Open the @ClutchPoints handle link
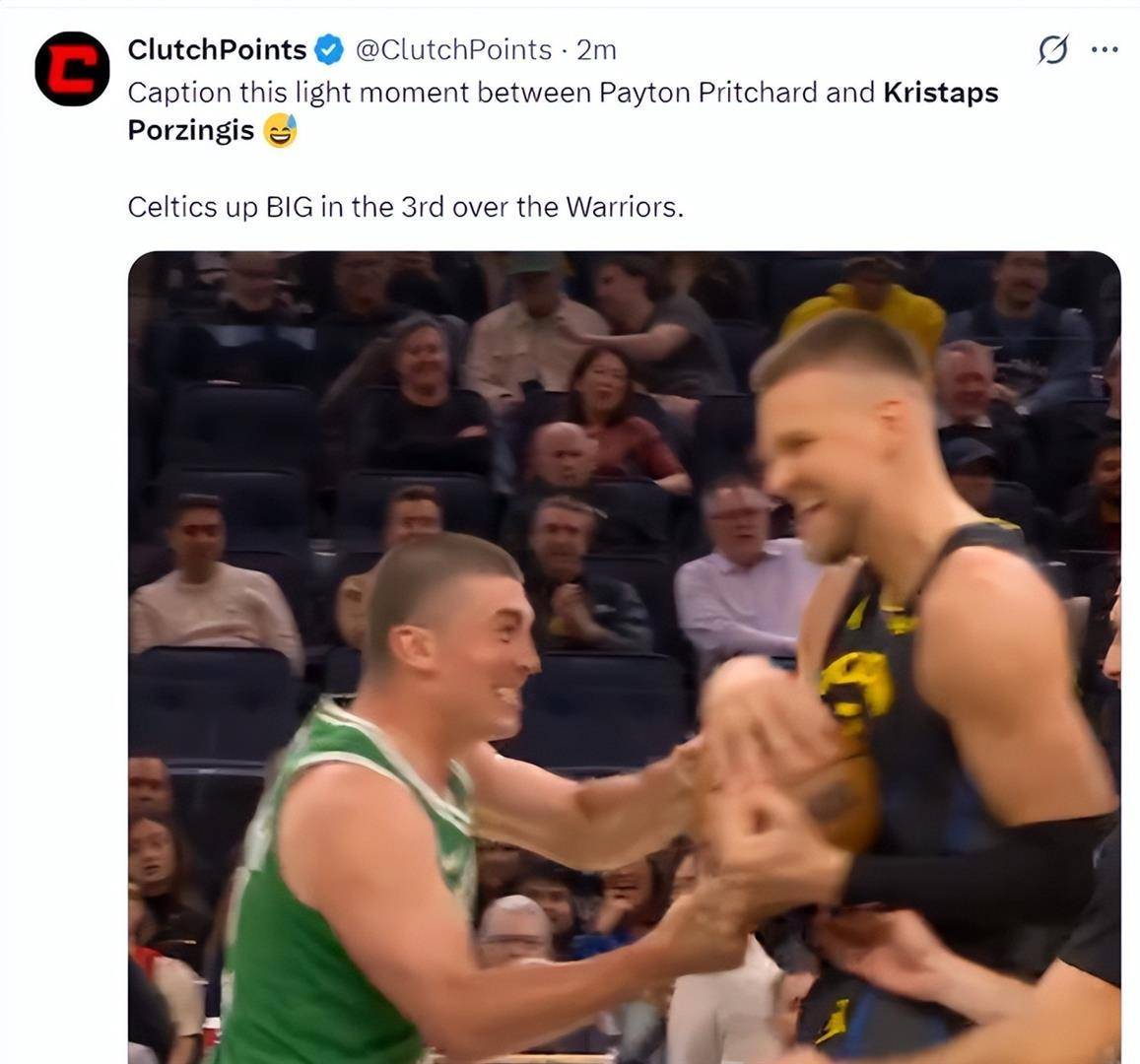 click(453, 50)
